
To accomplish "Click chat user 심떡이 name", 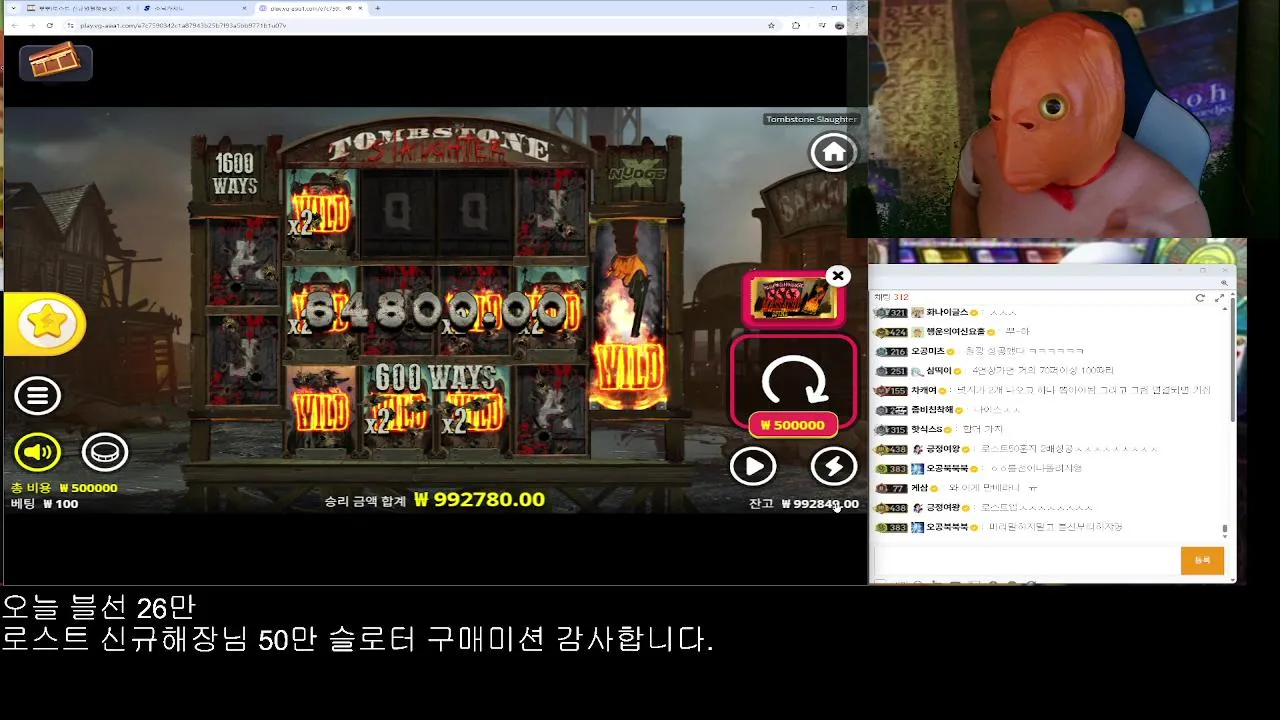I will (x=939, y=371).
